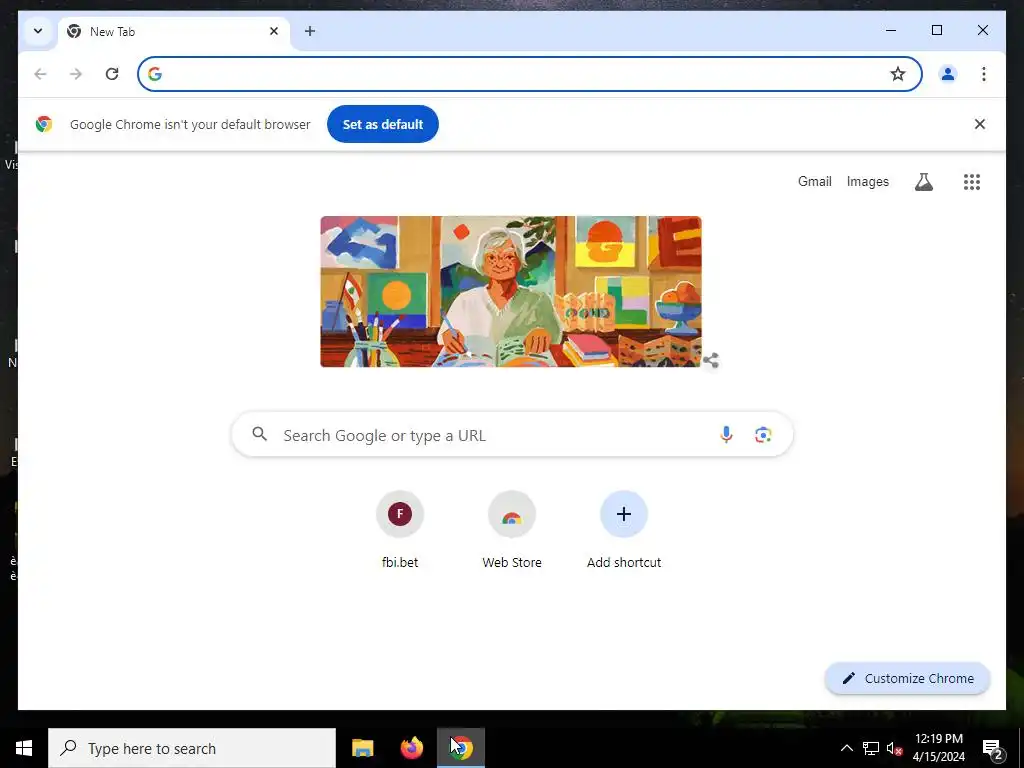This screenshot has width=1024, height=768.
Task: Show hidden system tray icons
Action: tap(846, 748)
